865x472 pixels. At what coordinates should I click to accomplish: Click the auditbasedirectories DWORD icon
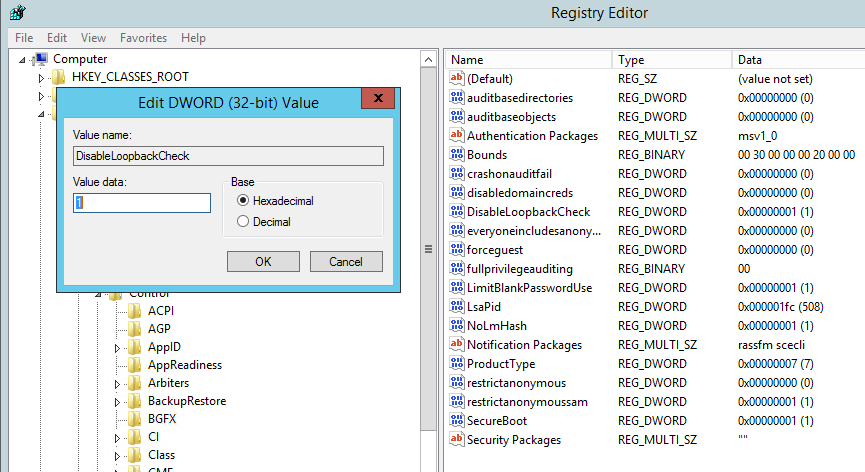pyautogui.click(x=456, y=98)
